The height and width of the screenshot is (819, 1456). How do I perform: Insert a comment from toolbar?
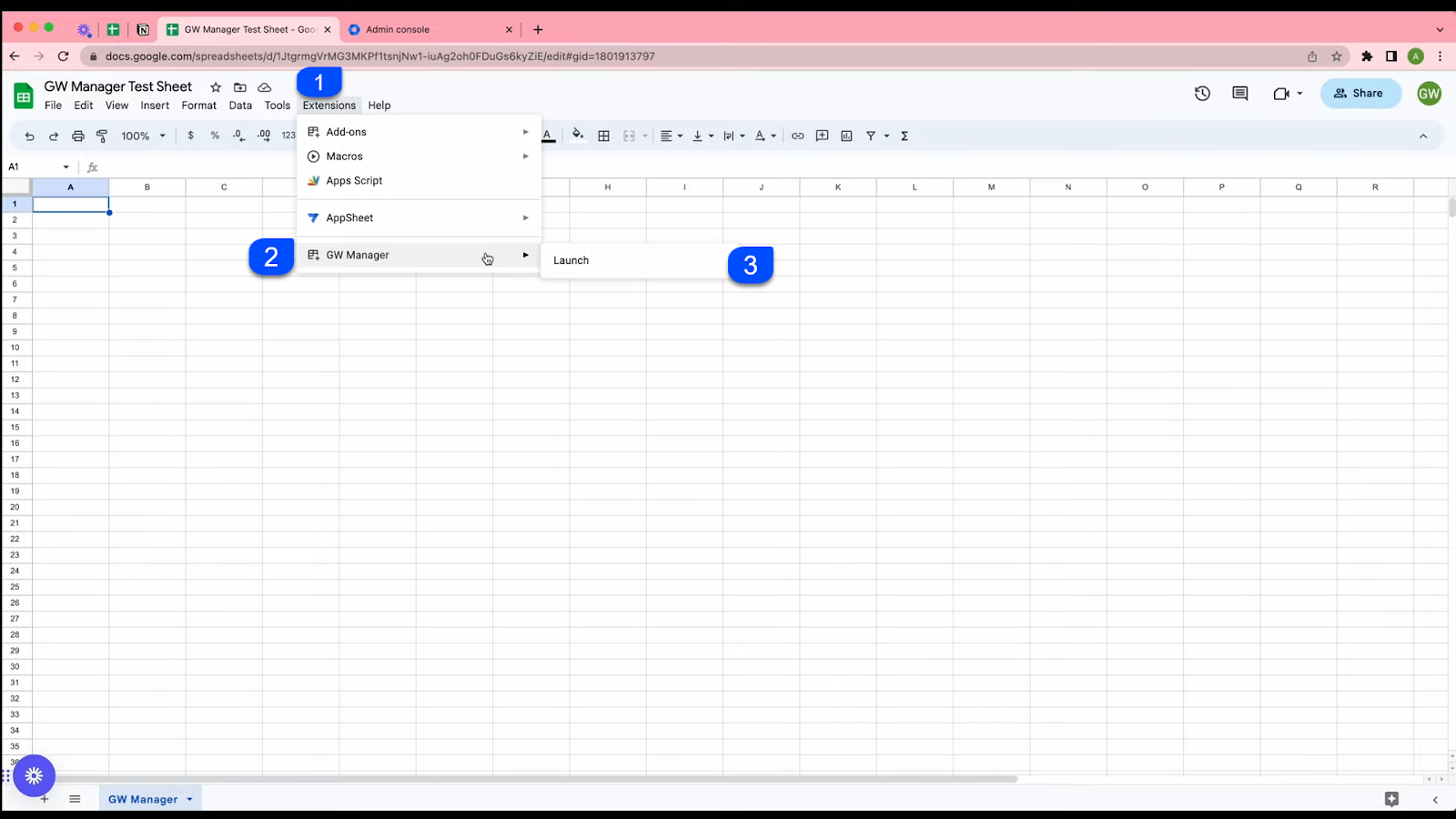pos(822,136)
